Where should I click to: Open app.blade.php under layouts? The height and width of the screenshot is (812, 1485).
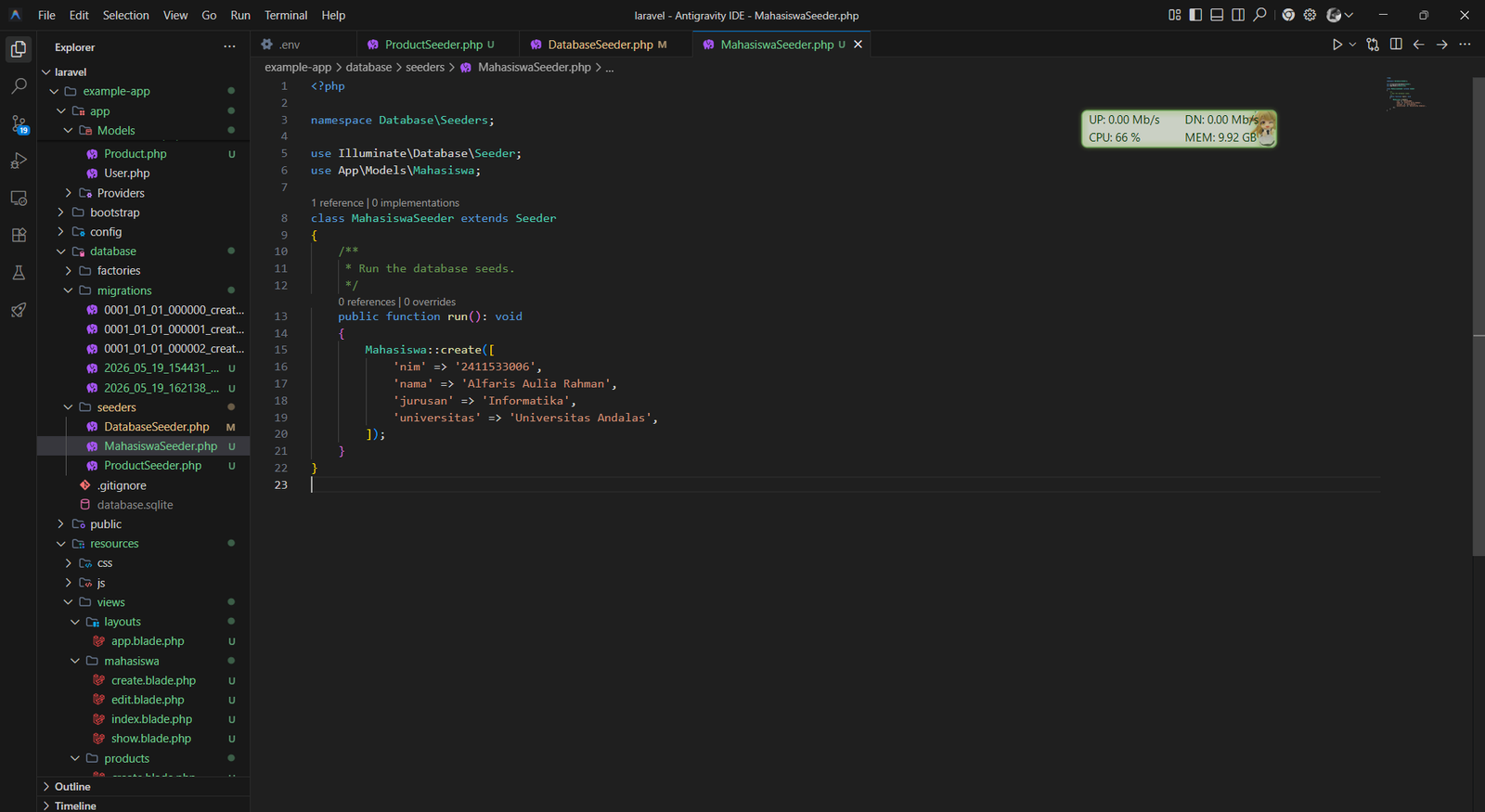point(148,641)
